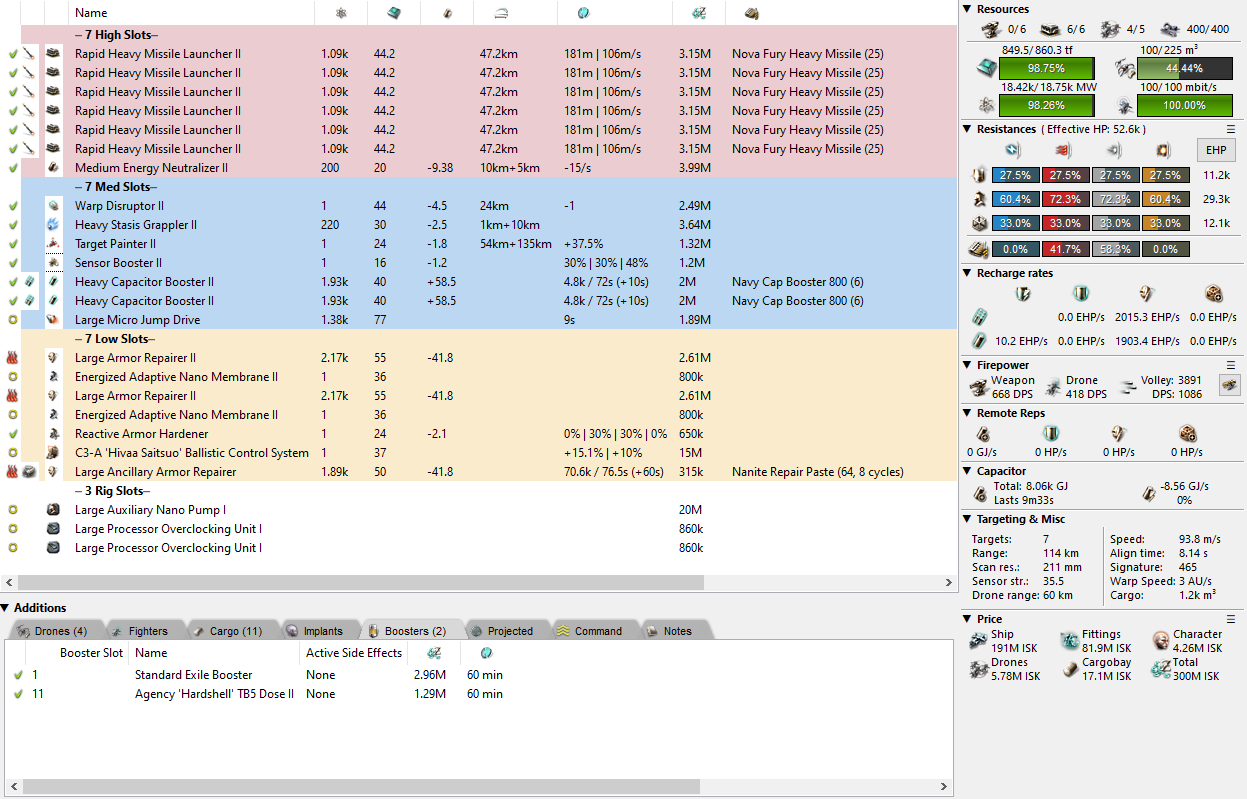Toggle overheat state of Large Ancillary Armor Repairer
The image size is (1247, 799).
(x=13, y=472)
